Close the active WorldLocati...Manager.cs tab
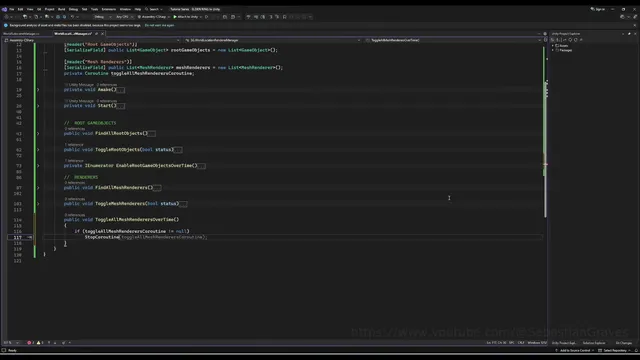The height and width of the screenshot is (360, 640). point(102,33)
